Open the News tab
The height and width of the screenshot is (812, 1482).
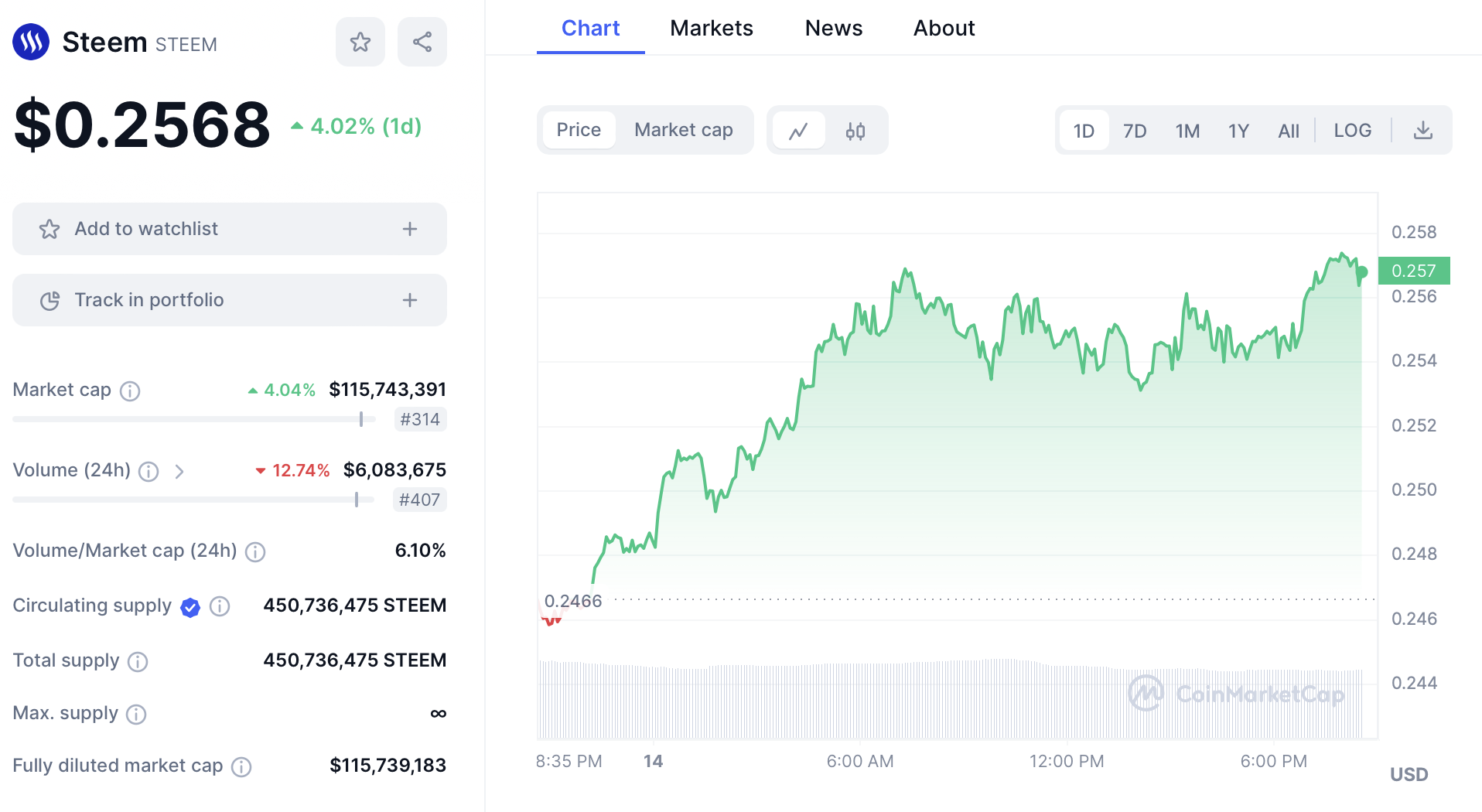coord(833,29)
